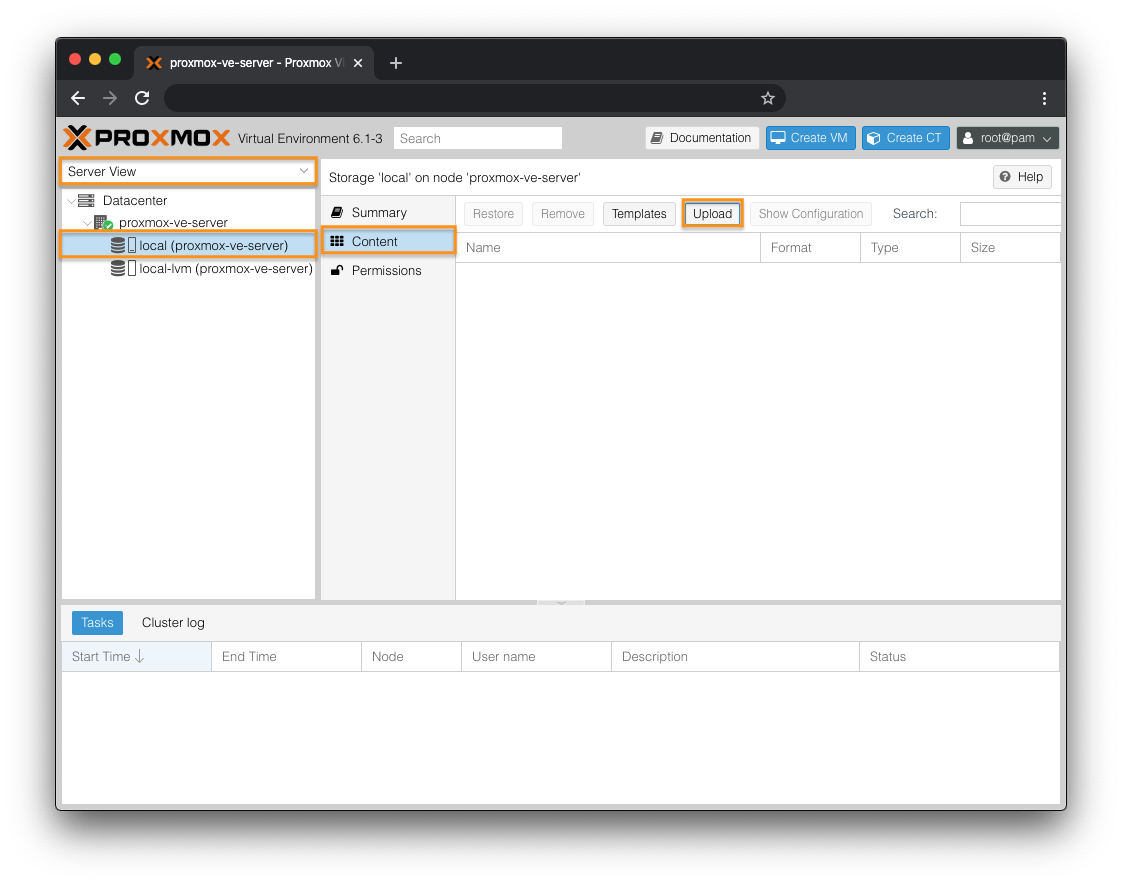The width and height of the screenshot is (1122, 884).
Task: Click in the top Search field
Action: [x=477, y=138]
